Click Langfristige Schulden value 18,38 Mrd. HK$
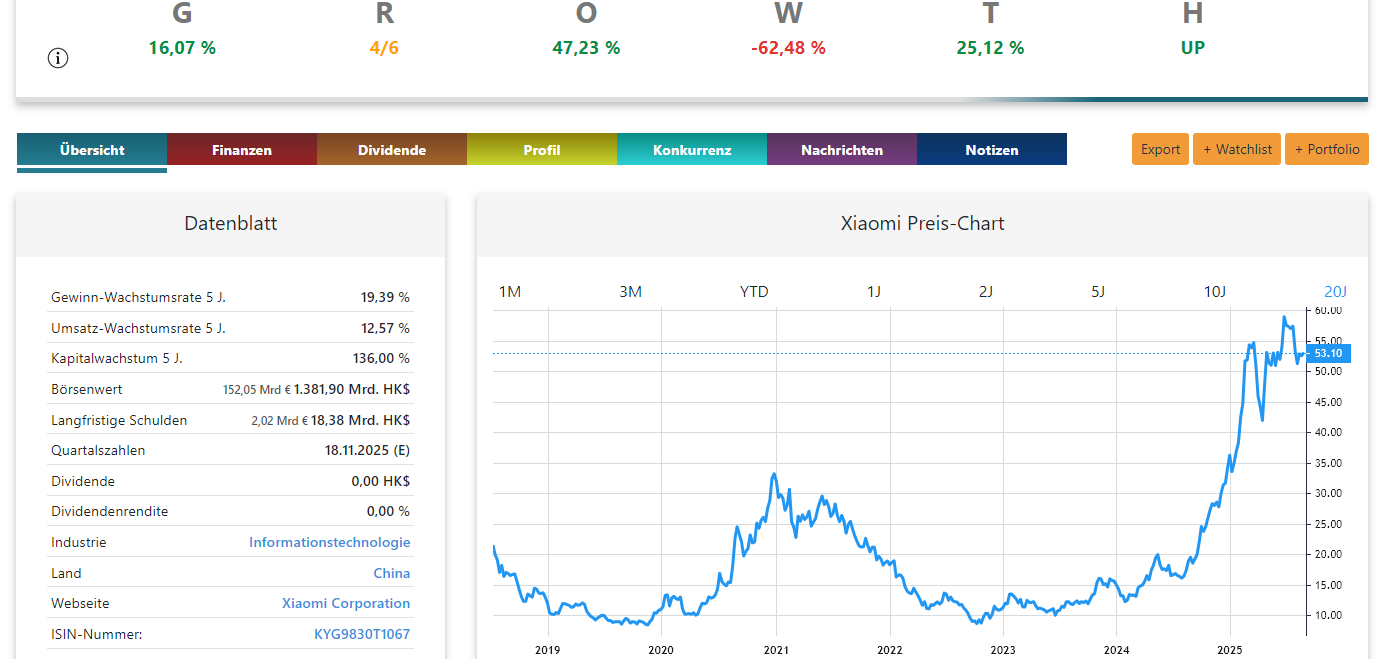 [358, 420]
